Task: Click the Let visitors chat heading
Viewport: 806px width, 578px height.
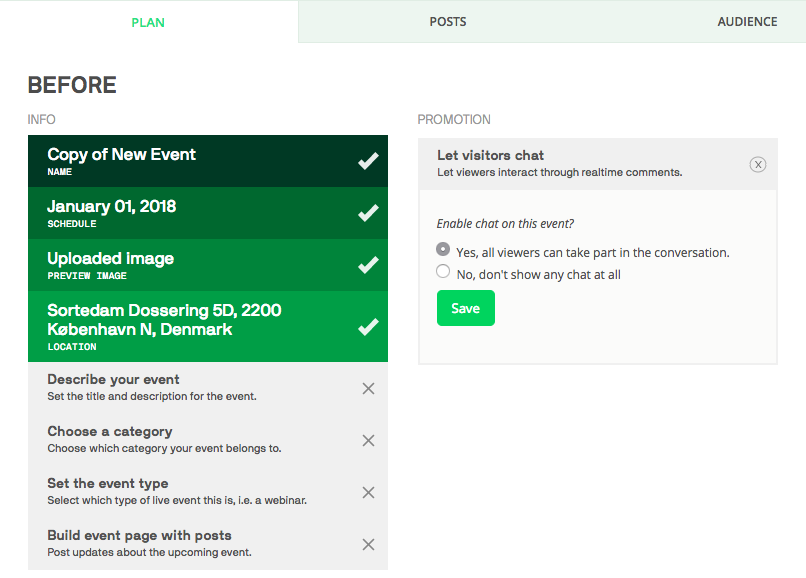Action: (490, 155)
